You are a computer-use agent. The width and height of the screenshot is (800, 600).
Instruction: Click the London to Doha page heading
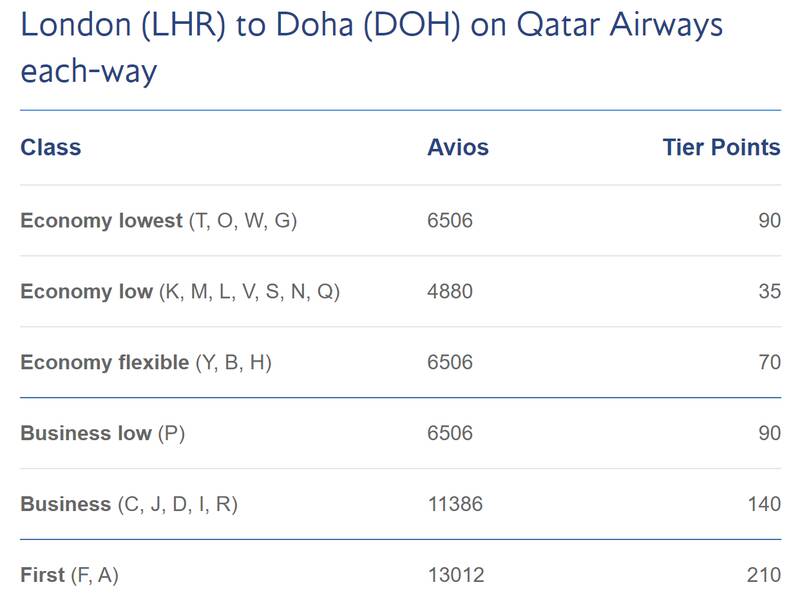pyautogui.click(x=371, y=47)
